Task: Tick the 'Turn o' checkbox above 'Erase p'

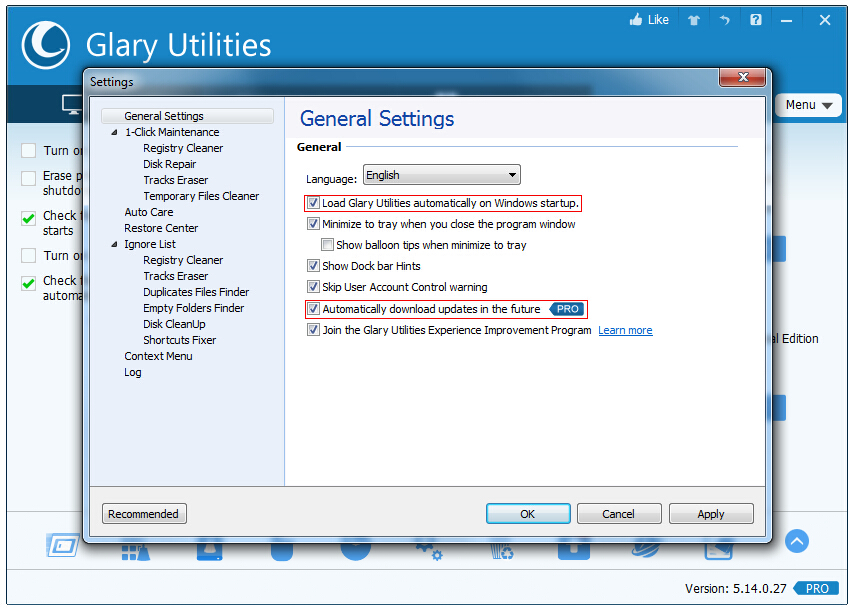Action: 28,151
